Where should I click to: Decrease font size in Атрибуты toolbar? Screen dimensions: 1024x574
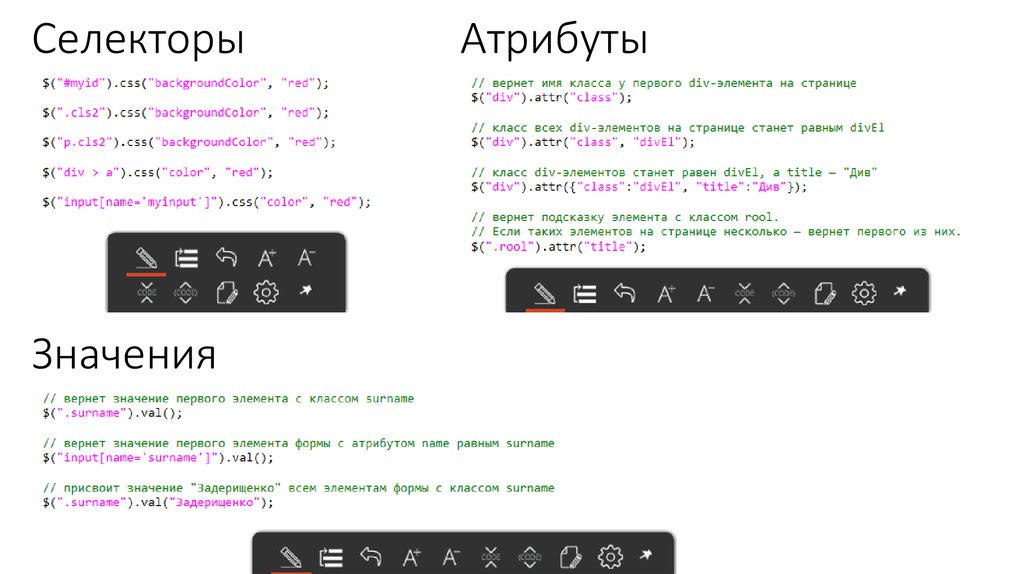706,293
